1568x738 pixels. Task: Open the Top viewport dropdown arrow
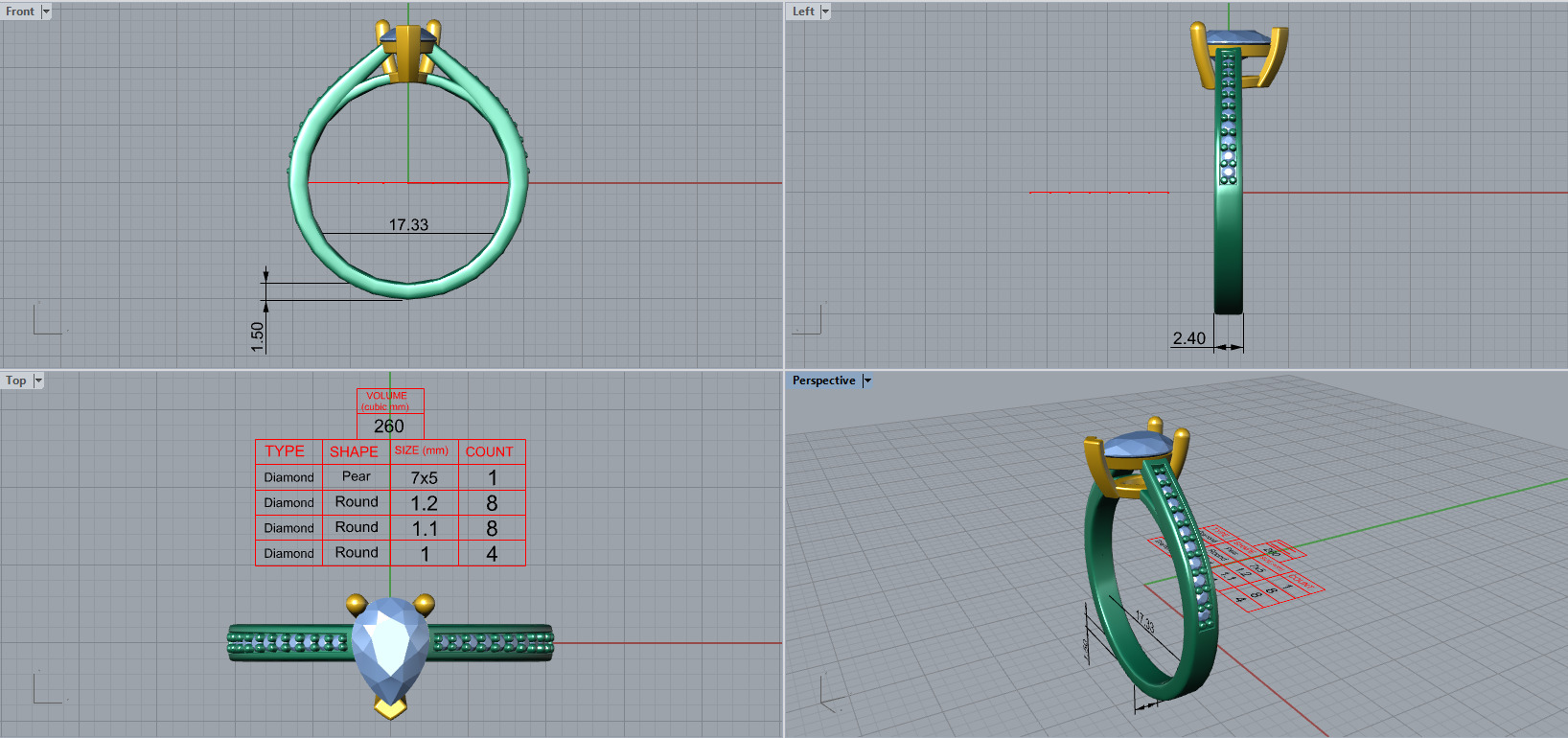(x=38, y=381)
